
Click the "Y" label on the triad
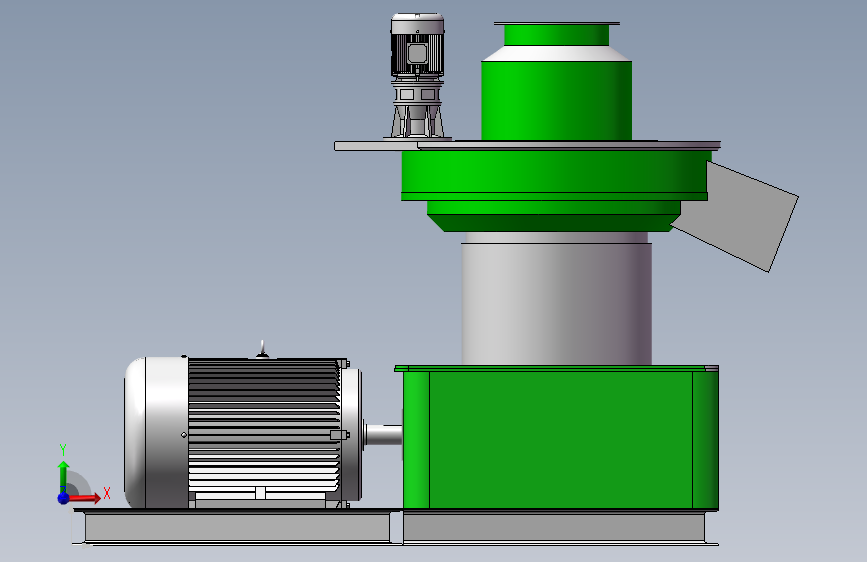[x=63, y=450]
